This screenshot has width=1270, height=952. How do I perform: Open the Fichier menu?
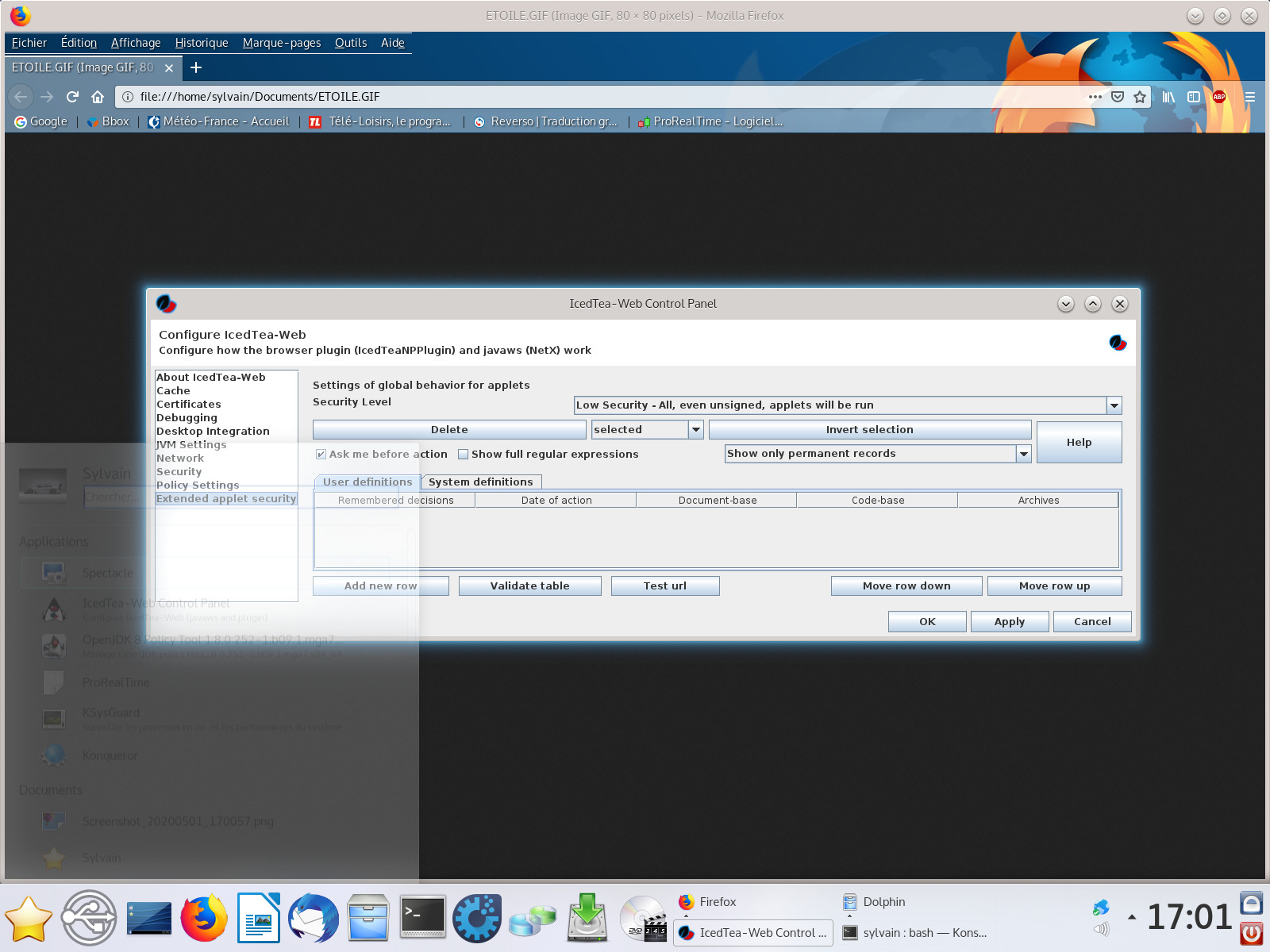(x=29, y=43)
